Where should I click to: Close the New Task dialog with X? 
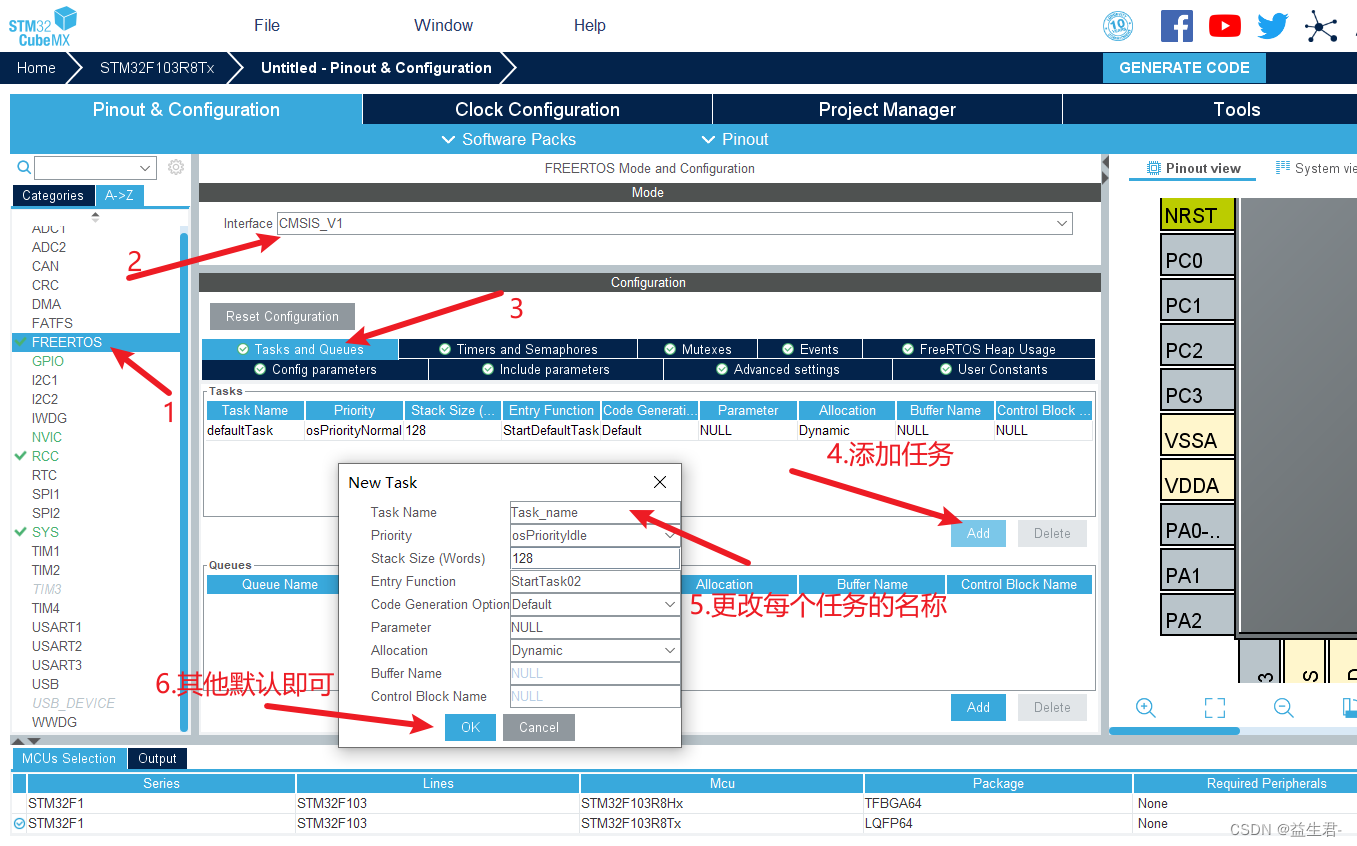pyautogui.click(x=660, y=482)
